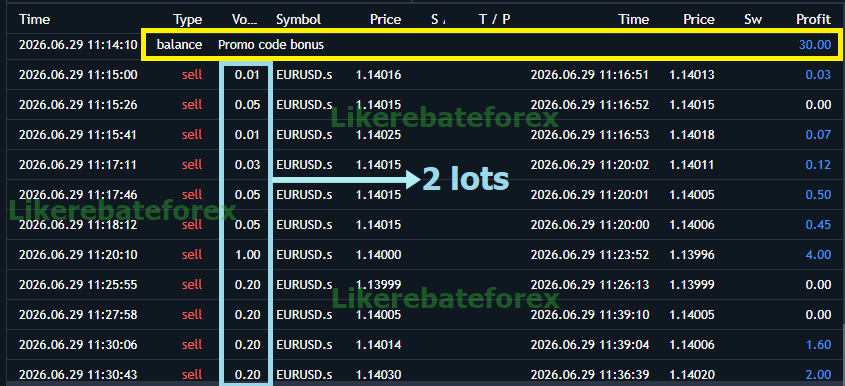Click the open time 2026.06.29 11:17:11

tap(78, 164)
